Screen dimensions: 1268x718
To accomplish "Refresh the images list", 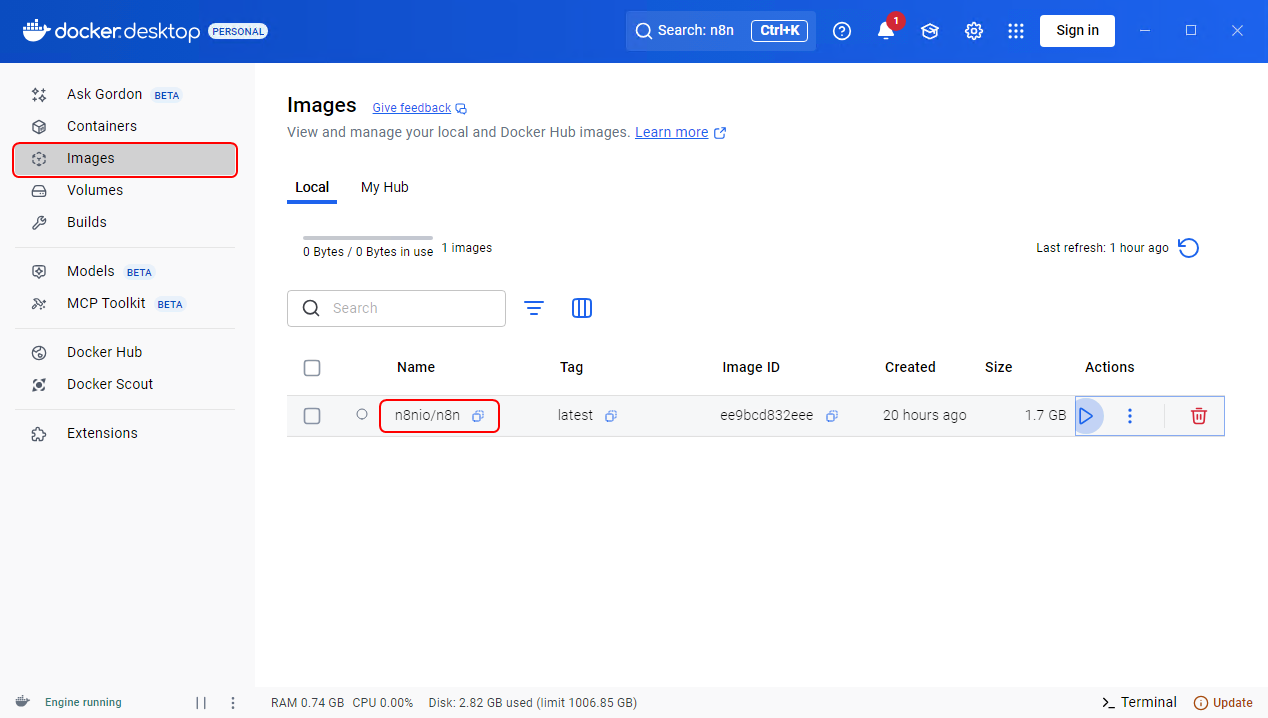I will click(x=1188, y=248).
